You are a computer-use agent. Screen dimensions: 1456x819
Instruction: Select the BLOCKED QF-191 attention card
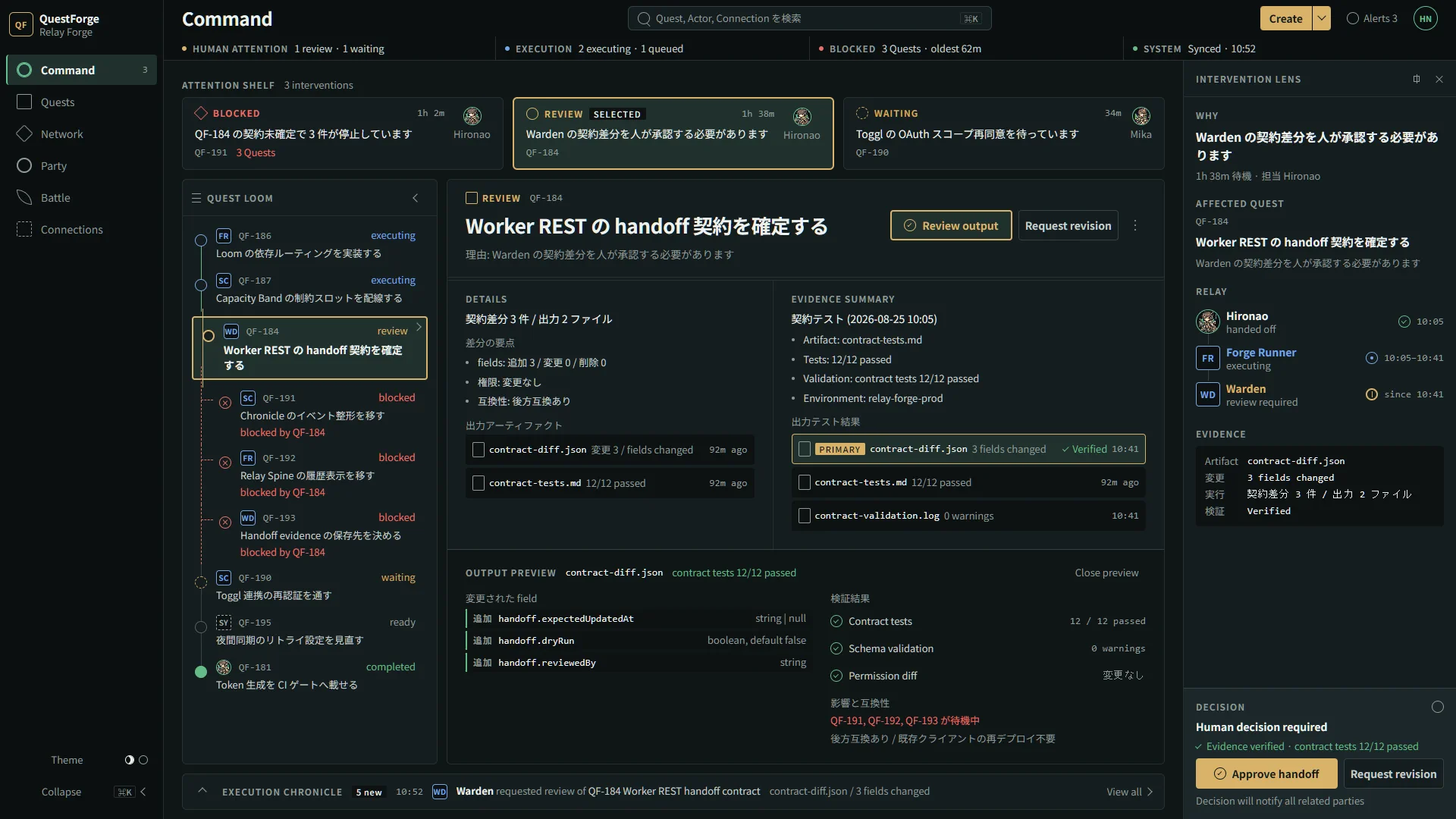[x=343, y=133]
